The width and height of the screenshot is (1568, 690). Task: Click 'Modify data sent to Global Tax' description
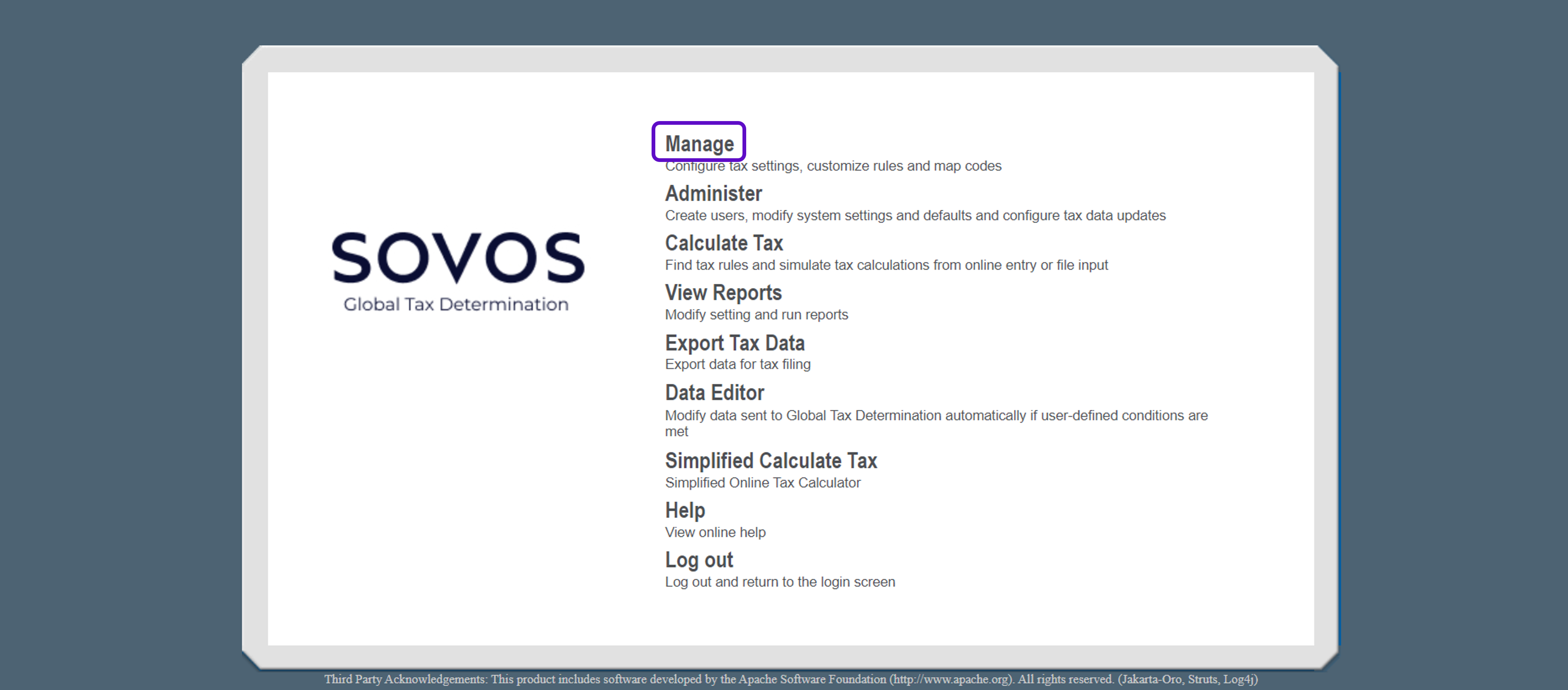tap(935, 416)
